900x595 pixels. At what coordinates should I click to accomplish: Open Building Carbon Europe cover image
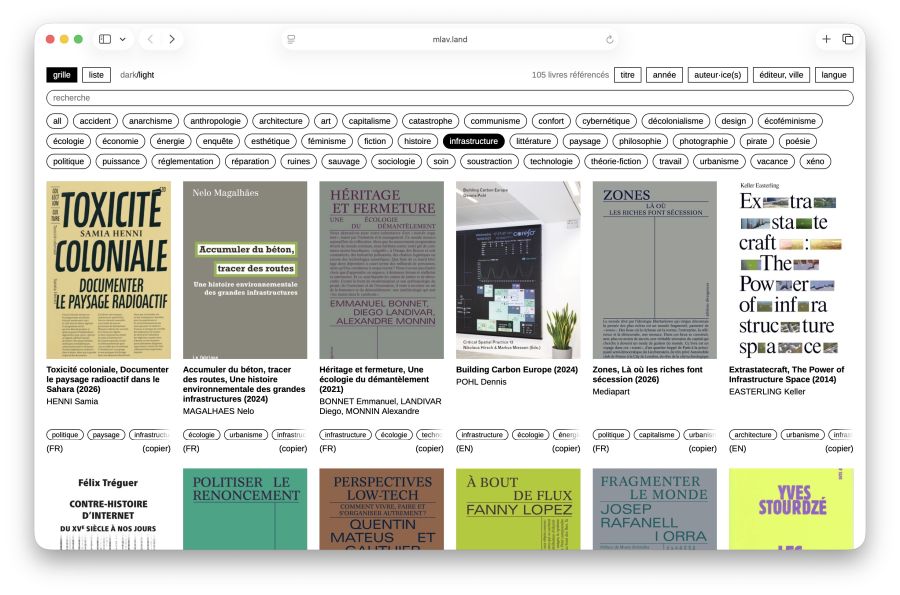tap(518, 270)
